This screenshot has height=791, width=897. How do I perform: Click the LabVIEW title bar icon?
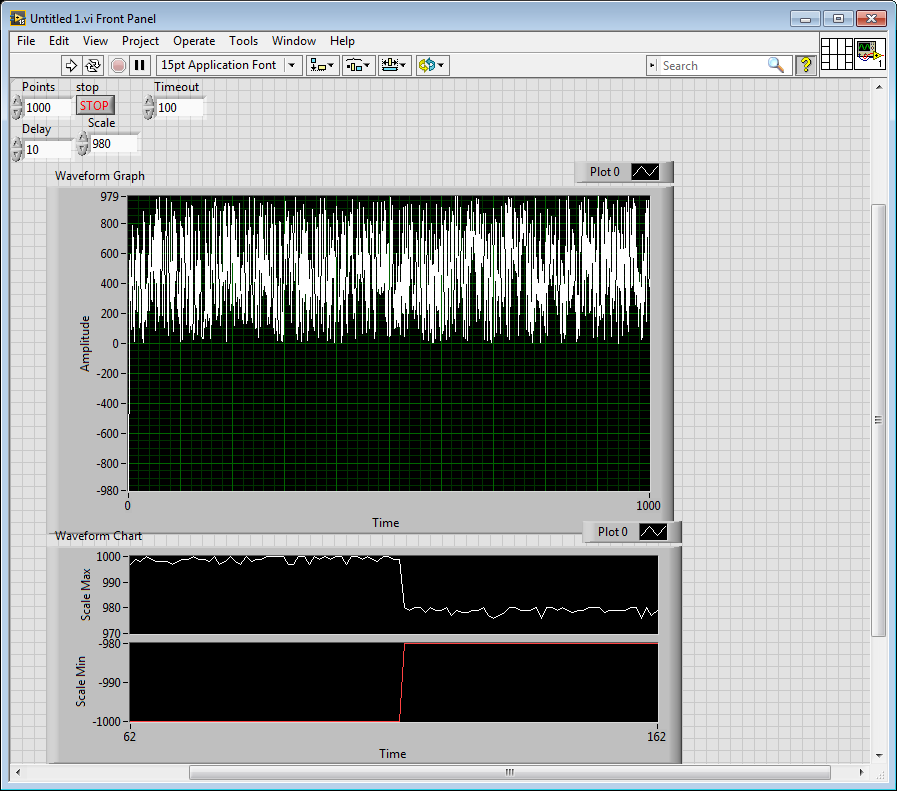coord(18,18)
